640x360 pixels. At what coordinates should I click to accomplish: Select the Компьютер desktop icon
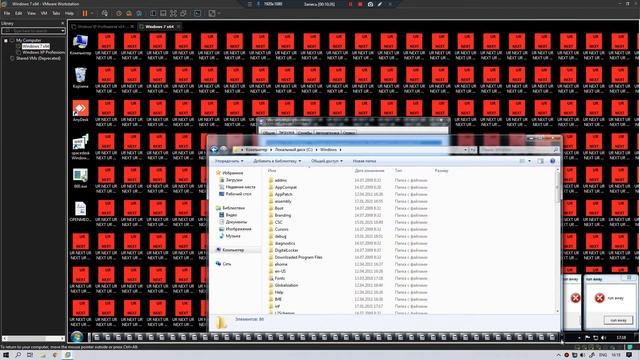[80, 44]
